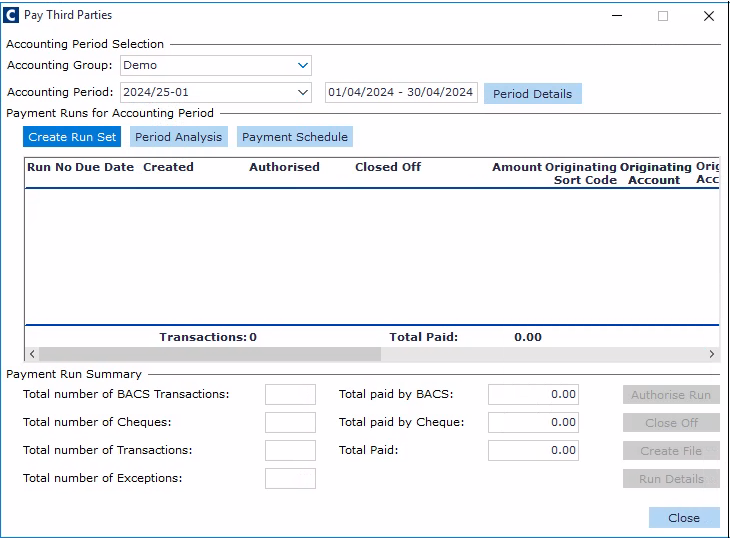Minimize the Pay Third Parties window
730x538 pixels.
click(x=617, y=16)
